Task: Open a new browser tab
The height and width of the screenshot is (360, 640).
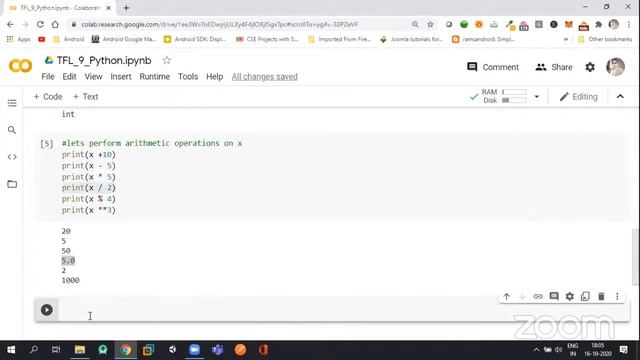Action: [x=126, y=8]
